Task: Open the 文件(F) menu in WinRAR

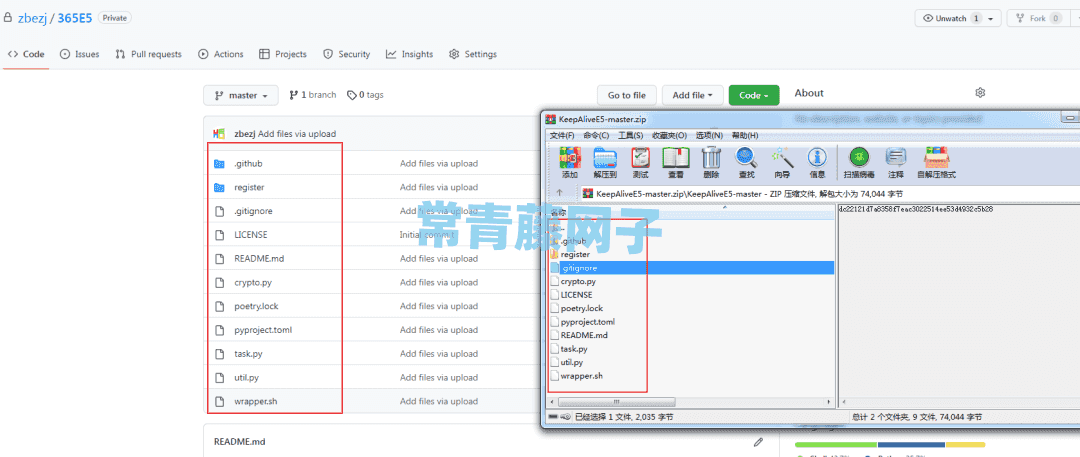Action: tap(562, 135)
